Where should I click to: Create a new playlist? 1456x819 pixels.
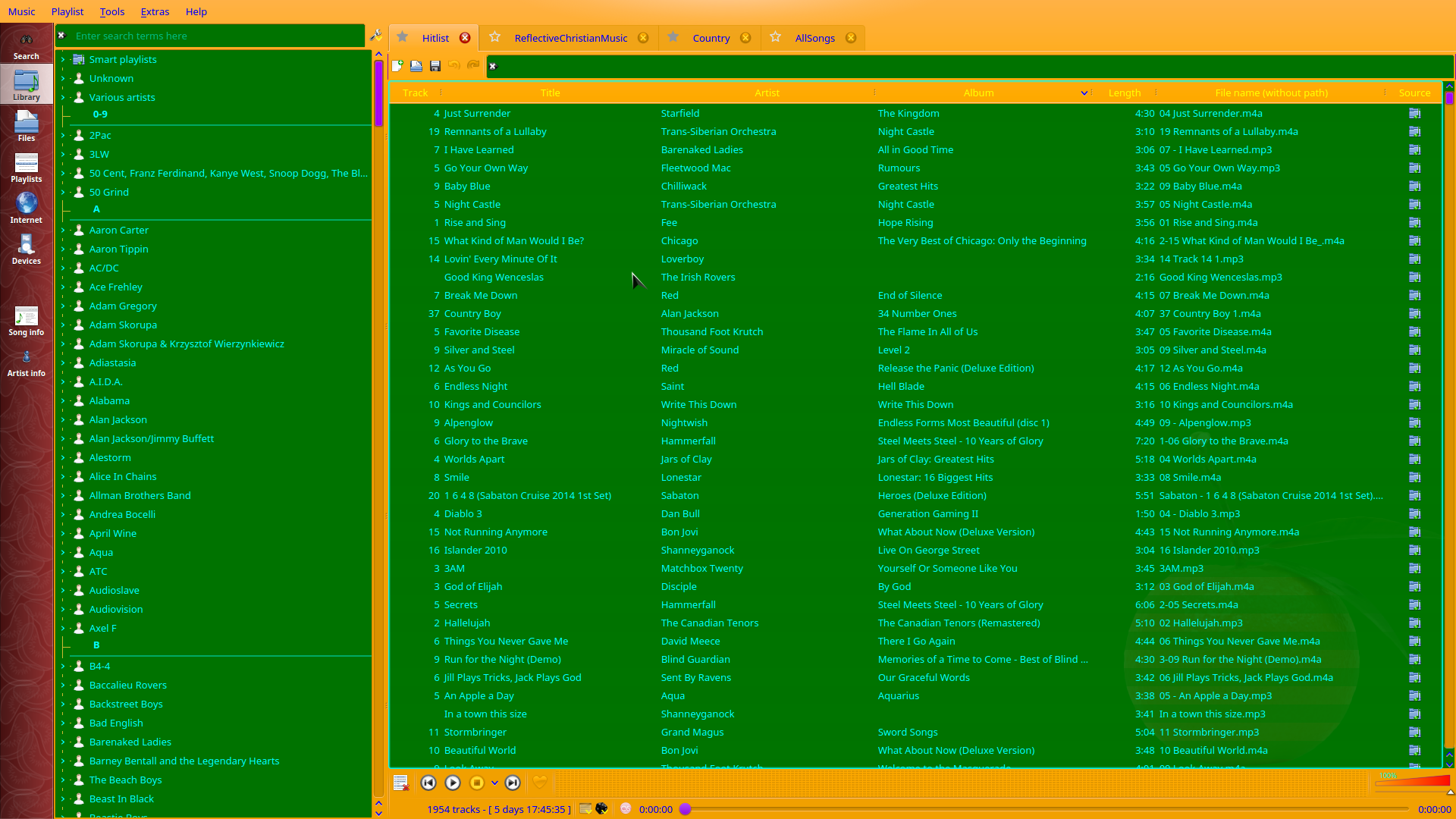coord(397,66)
